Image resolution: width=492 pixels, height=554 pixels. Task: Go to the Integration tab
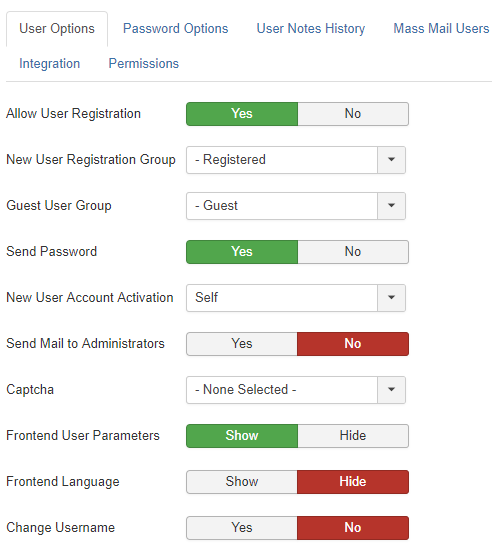click(x=49, y=64)
